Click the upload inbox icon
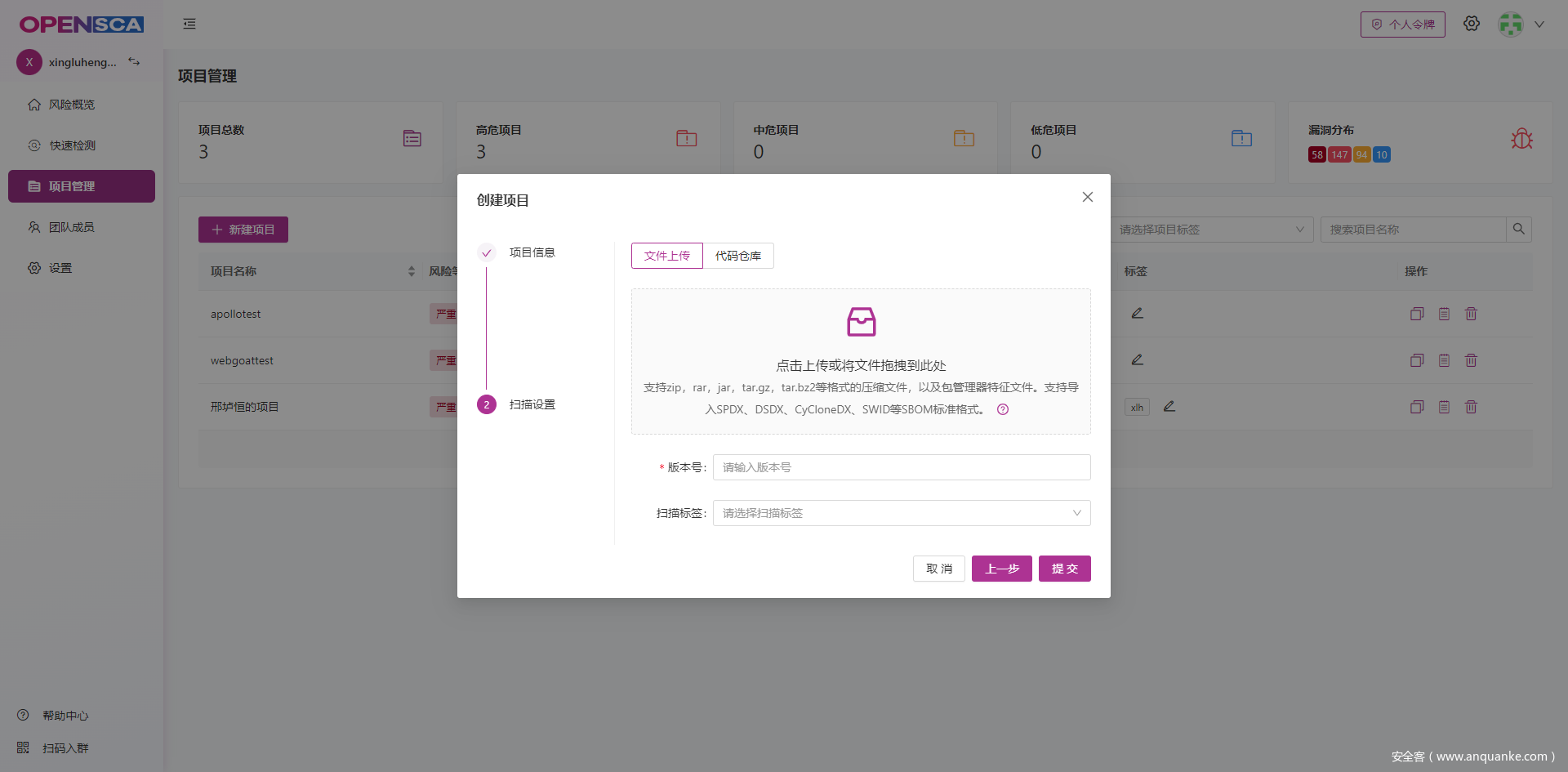Image resolution: width=1568 pixels, height=772 pixels. point(861,322)
